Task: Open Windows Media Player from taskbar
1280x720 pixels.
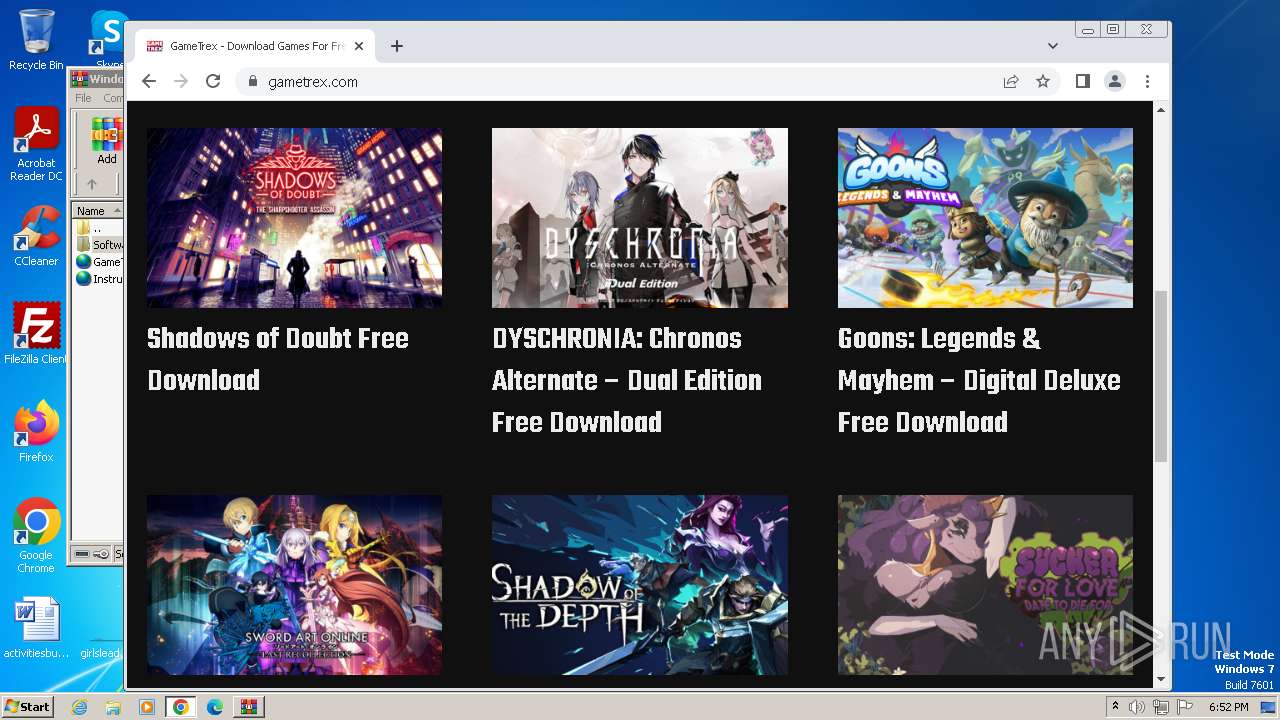Action: coord(147,707)
